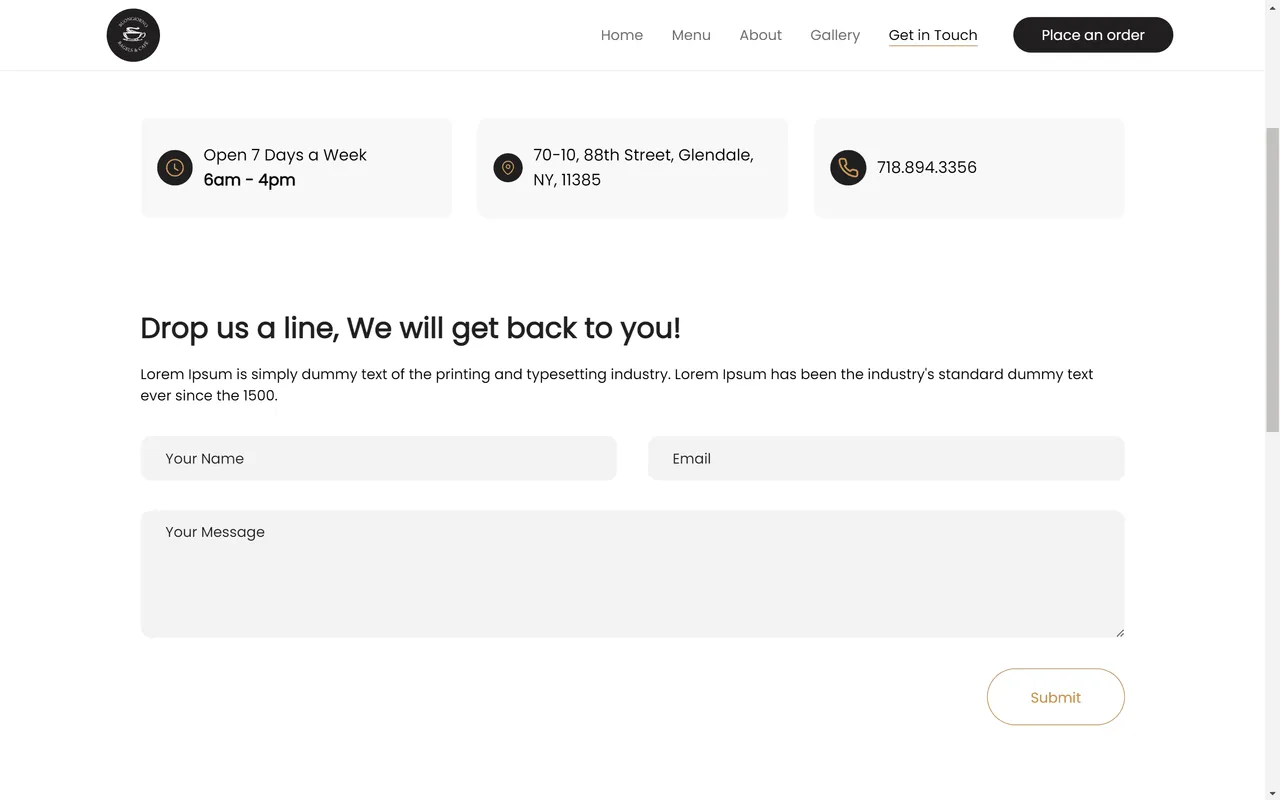Click the page vertical scrollbar thumb
Image resolution: width=1280 pixels, height=800 pixels.
coord(1272,280)
